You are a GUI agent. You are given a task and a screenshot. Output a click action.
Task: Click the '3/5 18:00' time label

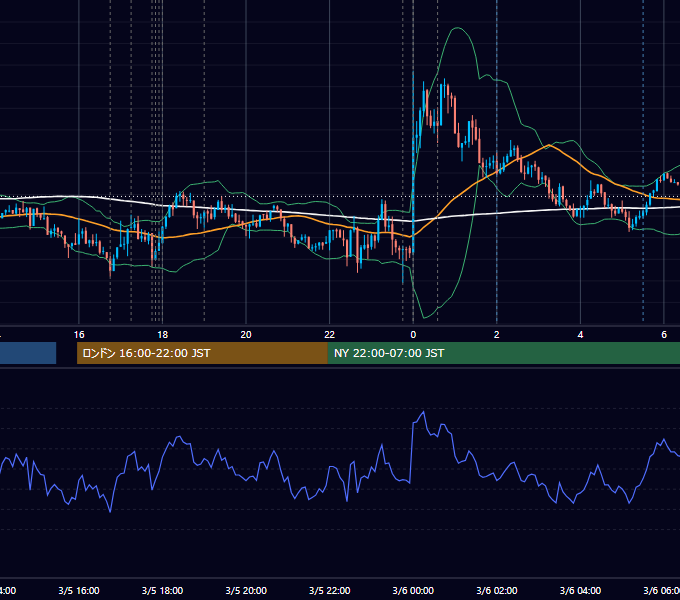coord(162,590)
